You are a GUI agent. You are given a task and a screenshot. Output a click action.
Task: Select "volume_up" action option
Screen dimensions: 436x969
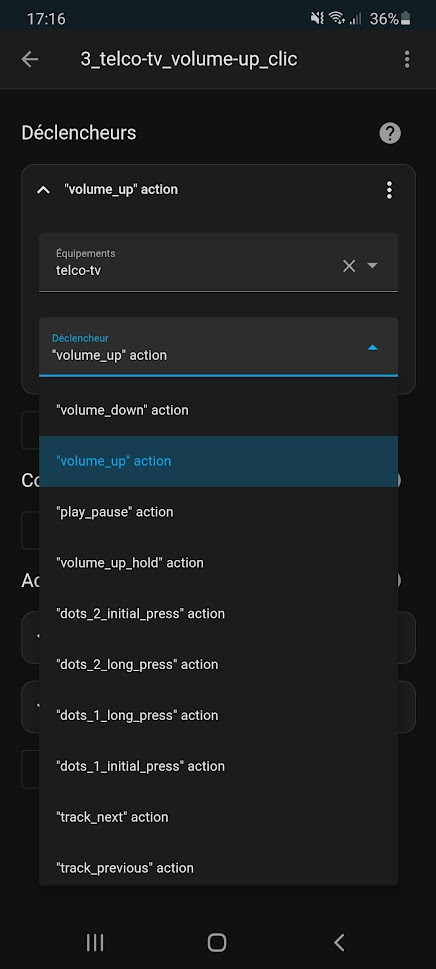click(219, 461)
